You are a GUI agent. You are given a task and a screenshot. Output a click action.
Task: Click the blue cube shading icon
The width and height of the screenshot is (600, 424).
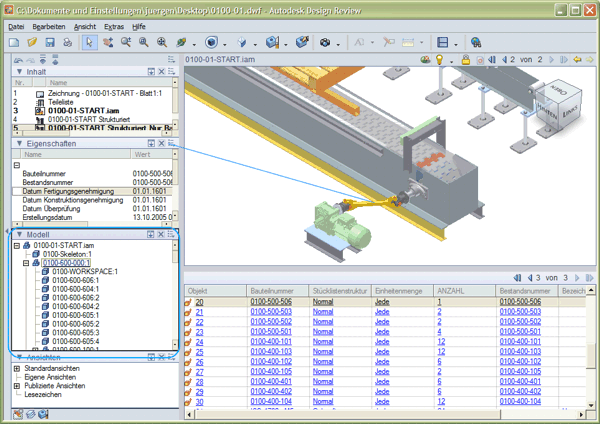(211, 42)
